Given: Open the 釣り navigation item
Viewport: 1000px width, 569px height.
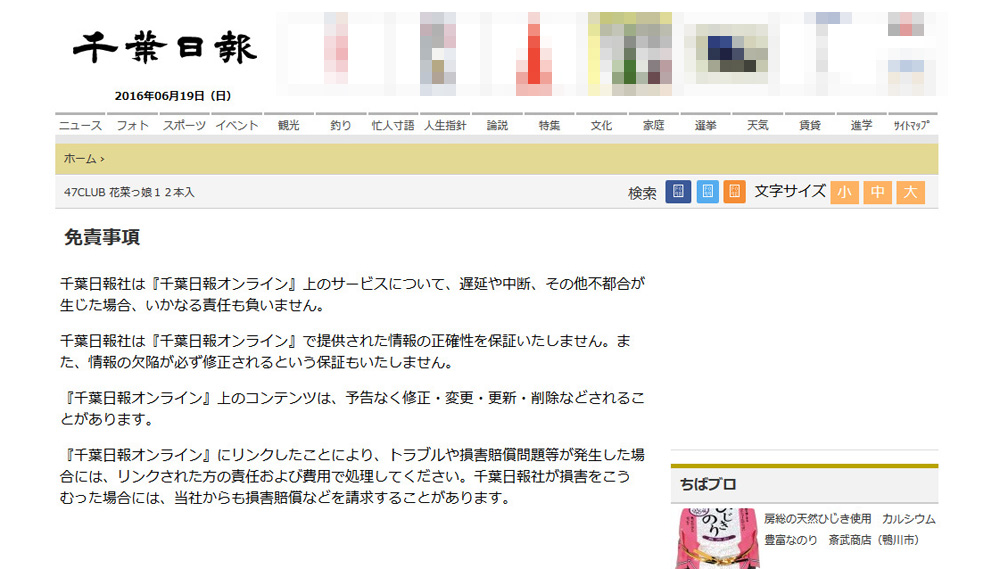Looking at the screenshot, I should tap(341, 126).
